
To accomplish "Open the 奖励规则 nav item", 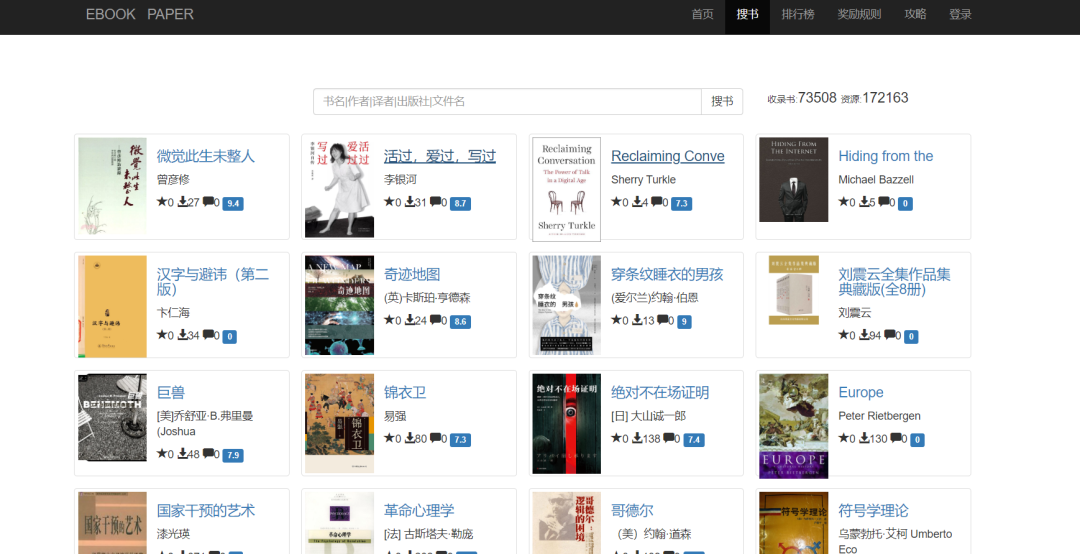I will [859, 14].
